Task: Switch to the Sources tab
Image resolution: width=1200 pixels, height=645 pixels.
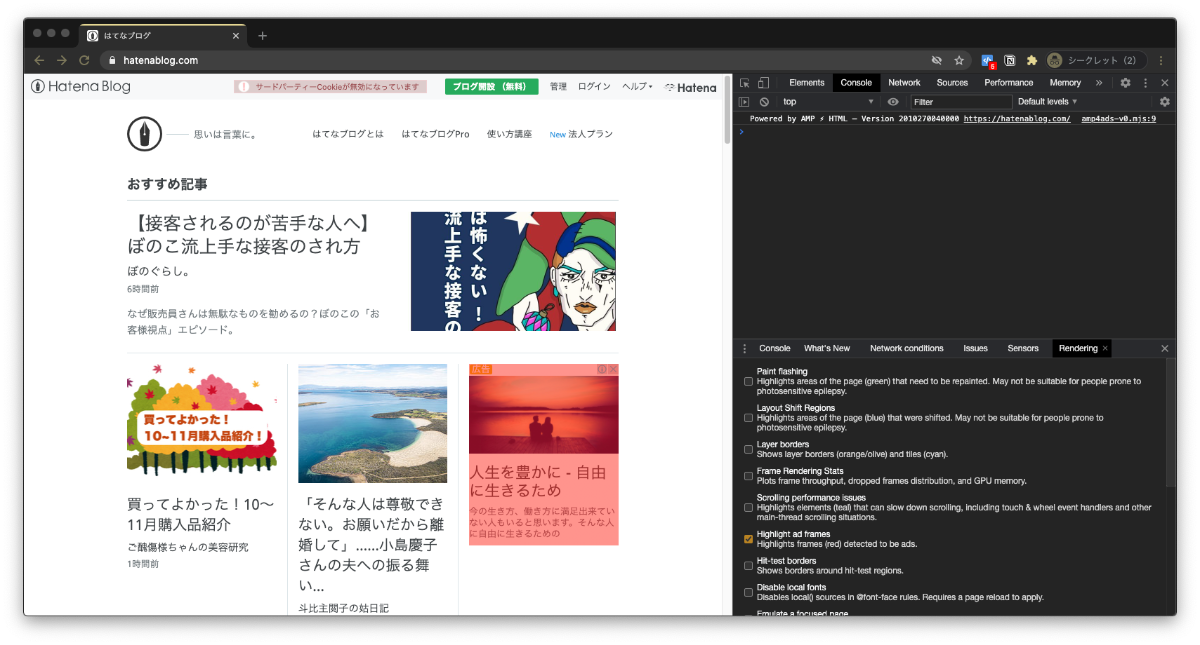Action: pos(952,83)
